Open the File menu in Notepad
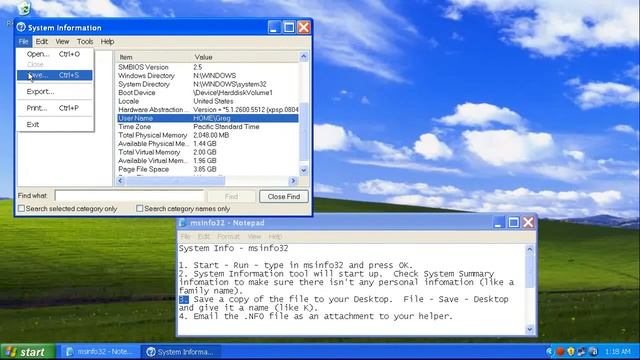640x360 pixels. pos(185,236)
